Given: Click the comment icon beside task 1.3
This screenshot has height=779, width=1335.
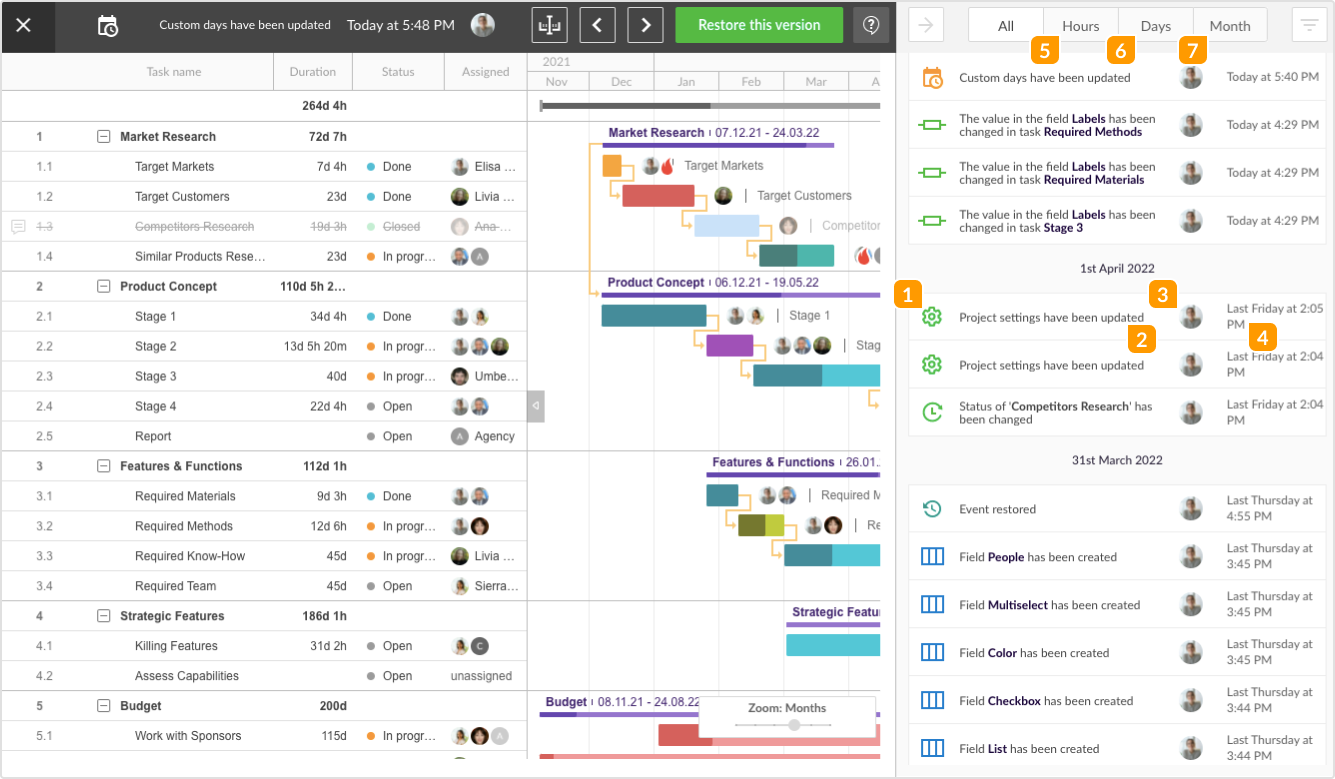Looking at the screenshot, I should click(x=18, y=227).
